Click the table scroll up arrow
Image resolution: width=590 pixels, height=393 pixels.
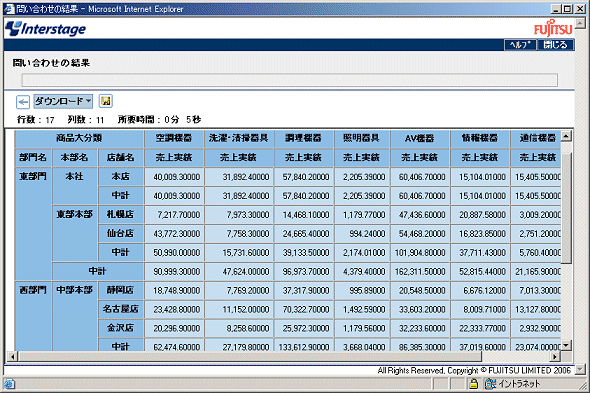point(566,136)
